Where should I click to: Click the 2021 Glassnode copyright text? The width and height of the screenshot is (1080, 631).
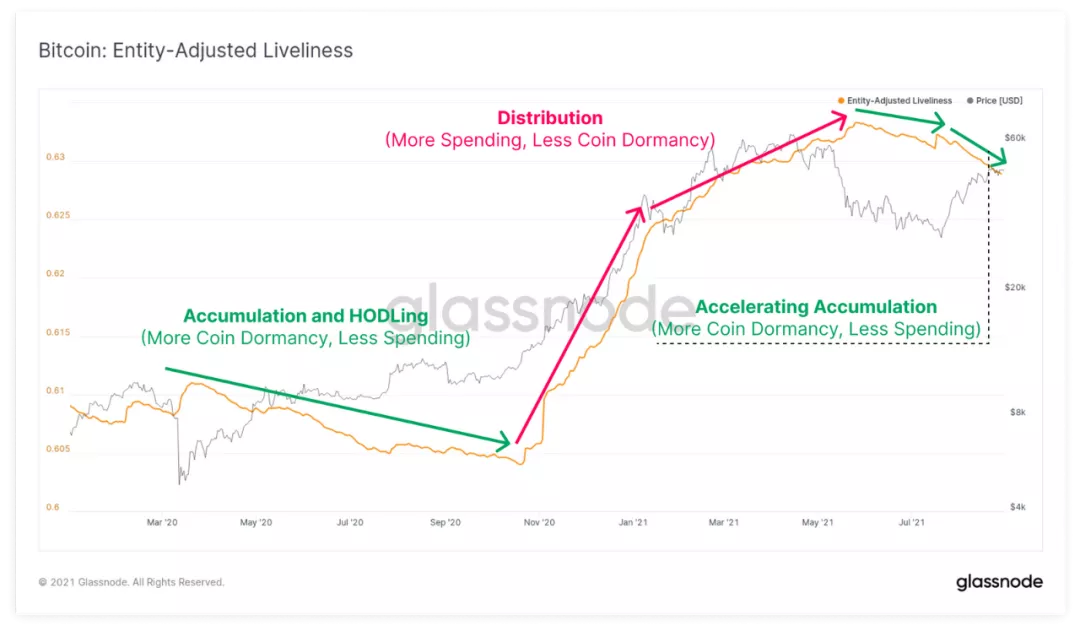tap(131, 582)
